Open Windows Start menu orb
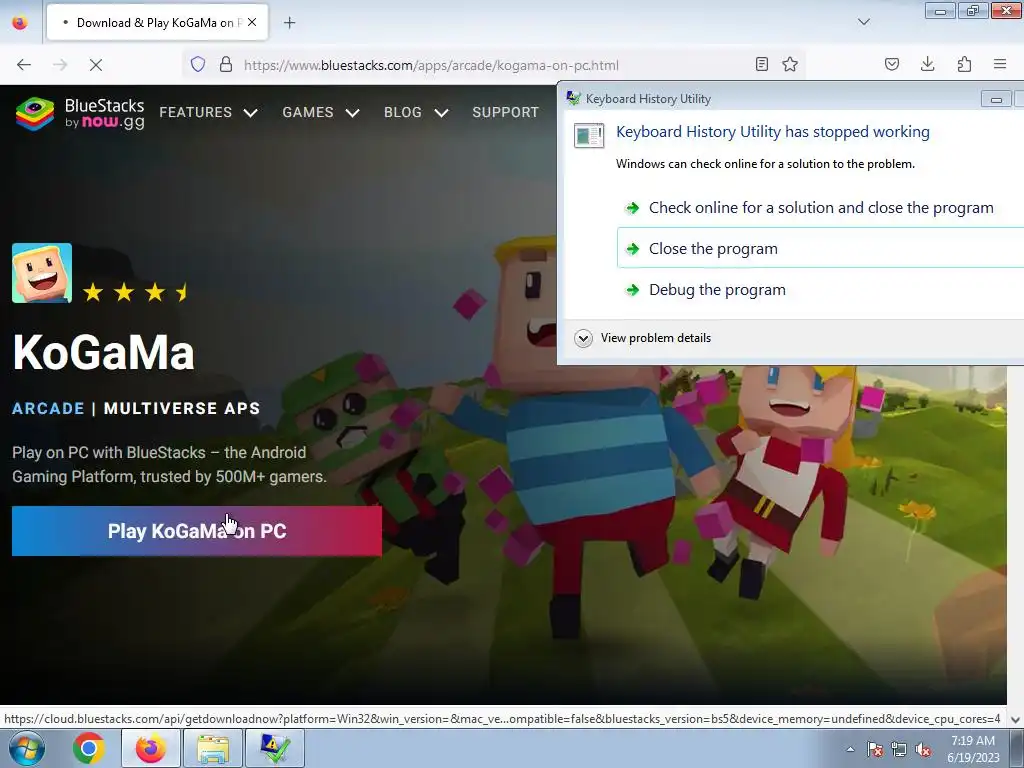The height and width of the screenshot is (768, 1024). (x=27, y=748)
